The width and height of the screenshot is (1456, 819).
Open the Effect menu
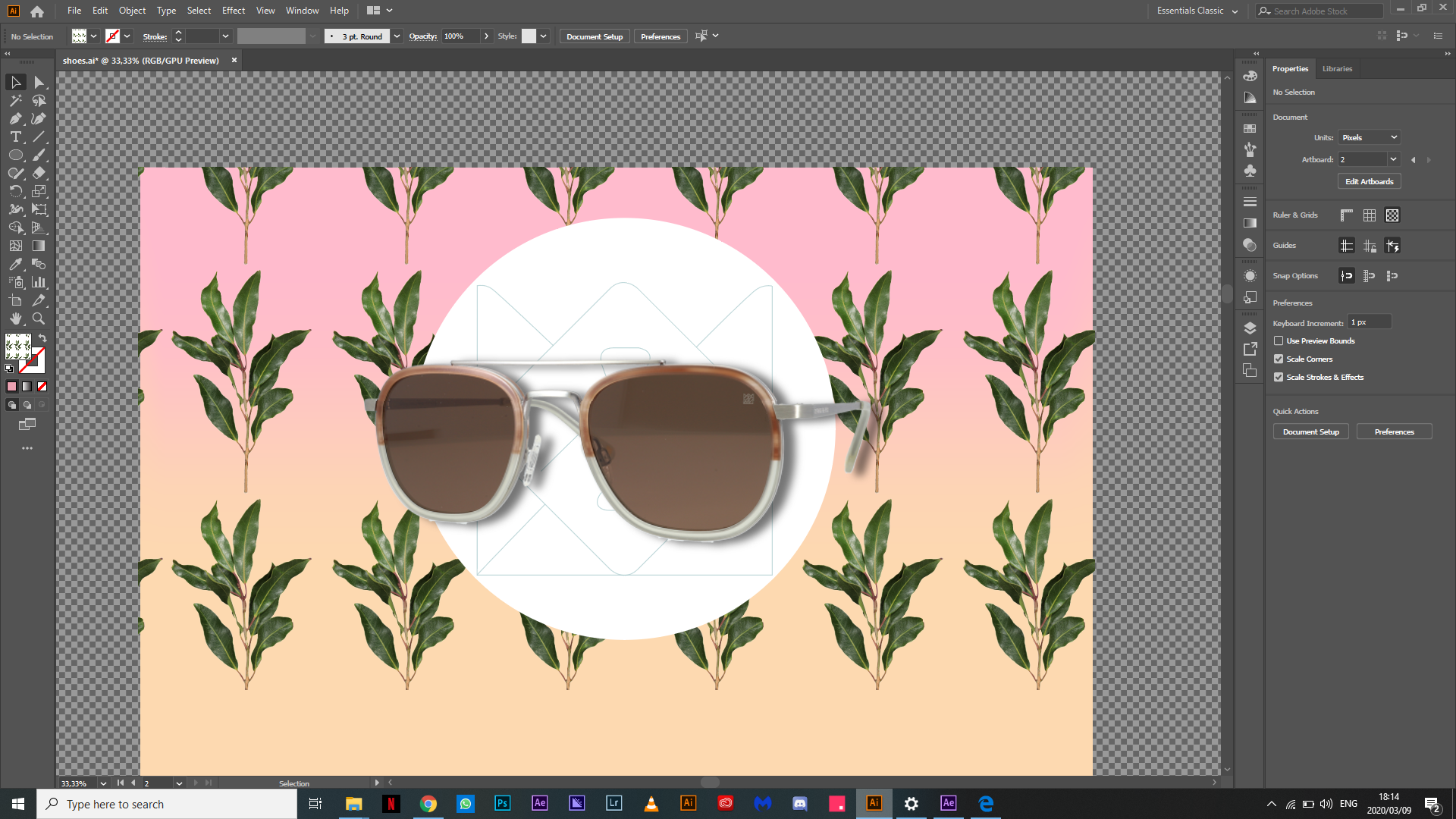(233, 11)
